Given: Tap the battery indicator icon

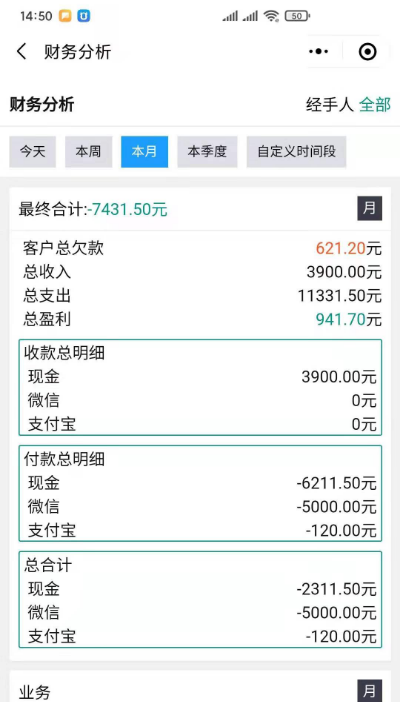Looking at the screenshot, I should pyautogui.click(x=297, y=16).
